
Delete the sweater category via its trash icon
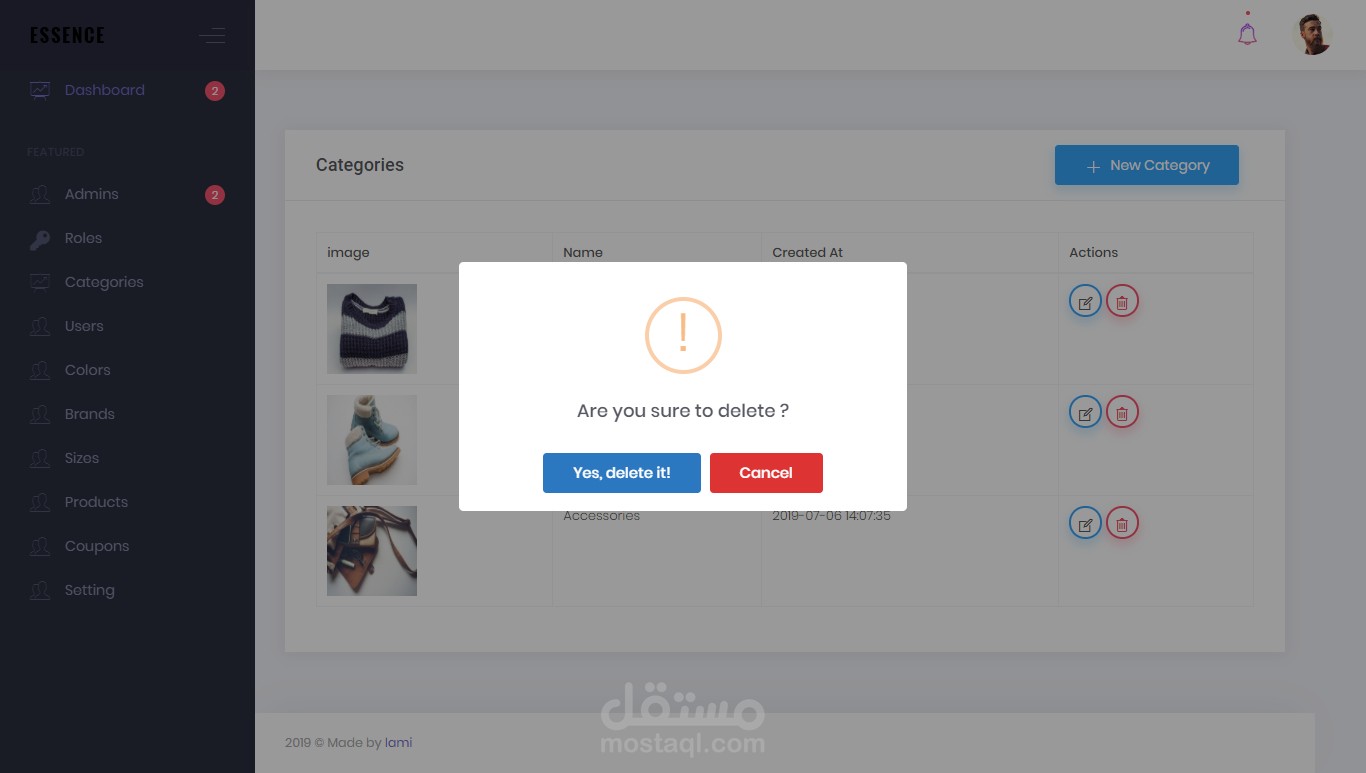click(1122, 301)
